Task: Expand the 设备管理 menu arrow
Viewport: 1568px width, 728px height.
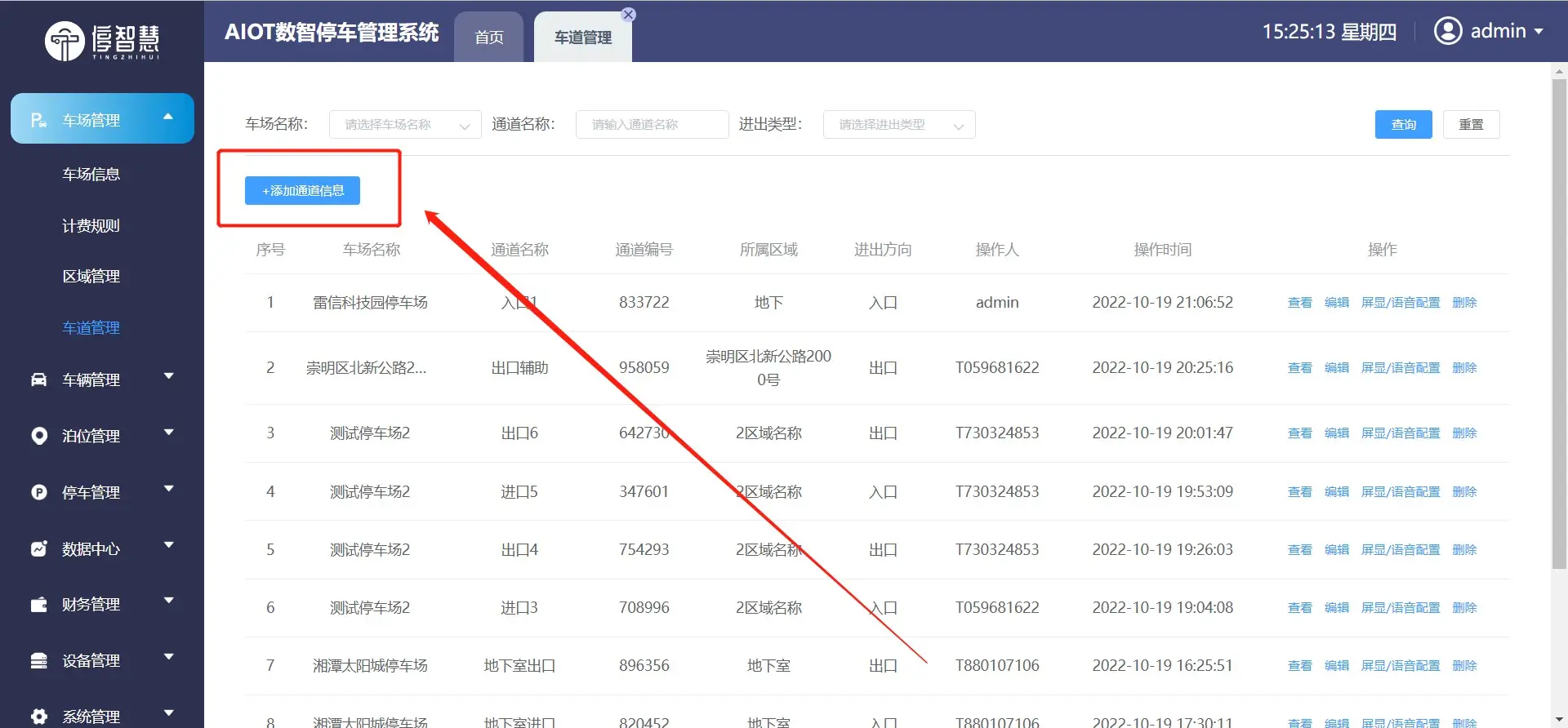Action: [169, 657]
